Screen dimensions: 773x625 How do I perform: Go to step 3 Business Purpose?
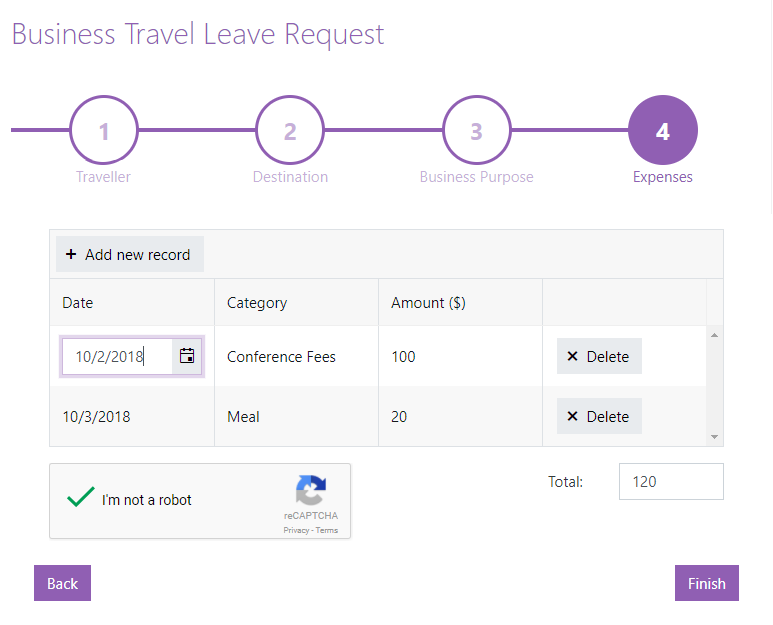pyautogui.click(x=476, y=131)
